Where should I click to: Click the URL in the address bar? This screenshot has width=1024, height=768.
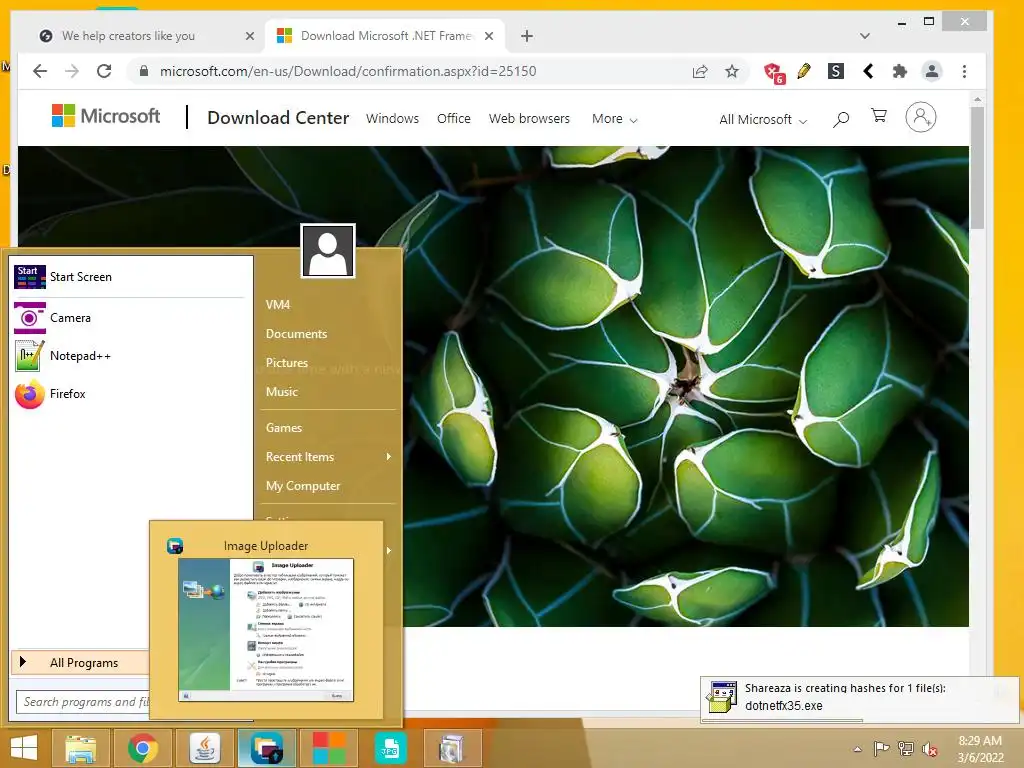(x=348, y=71)
